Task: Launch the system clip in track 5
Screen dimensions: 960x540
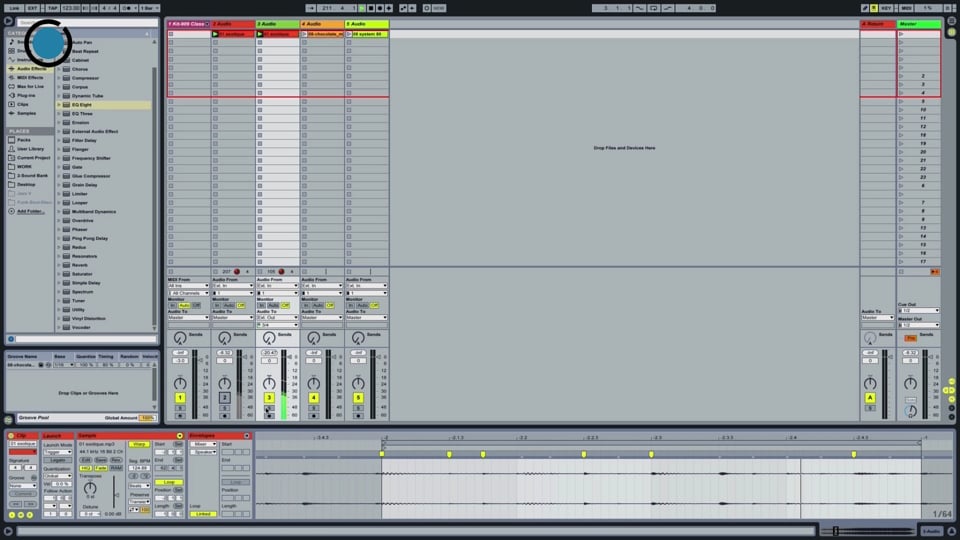Action: [349, 34]
